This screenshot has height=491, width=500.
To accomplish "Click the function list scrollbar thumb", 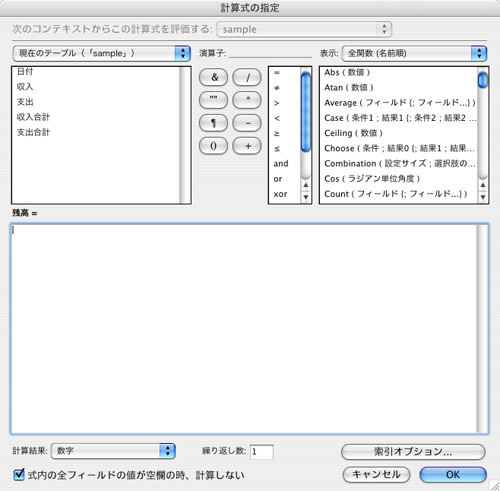I will coord(482,80).
